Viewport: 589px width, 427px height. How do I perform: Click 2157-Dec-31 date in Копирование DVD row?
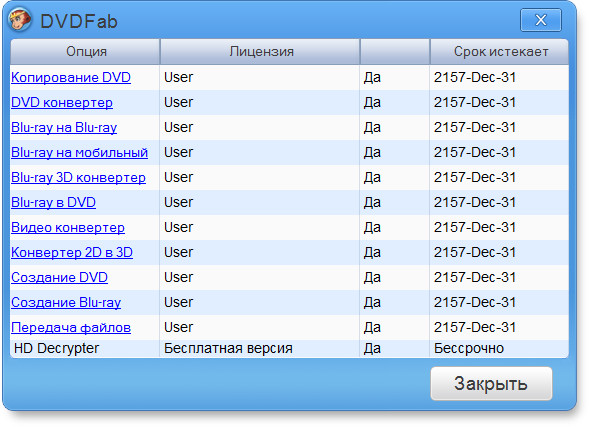click(x=475, y=77)
